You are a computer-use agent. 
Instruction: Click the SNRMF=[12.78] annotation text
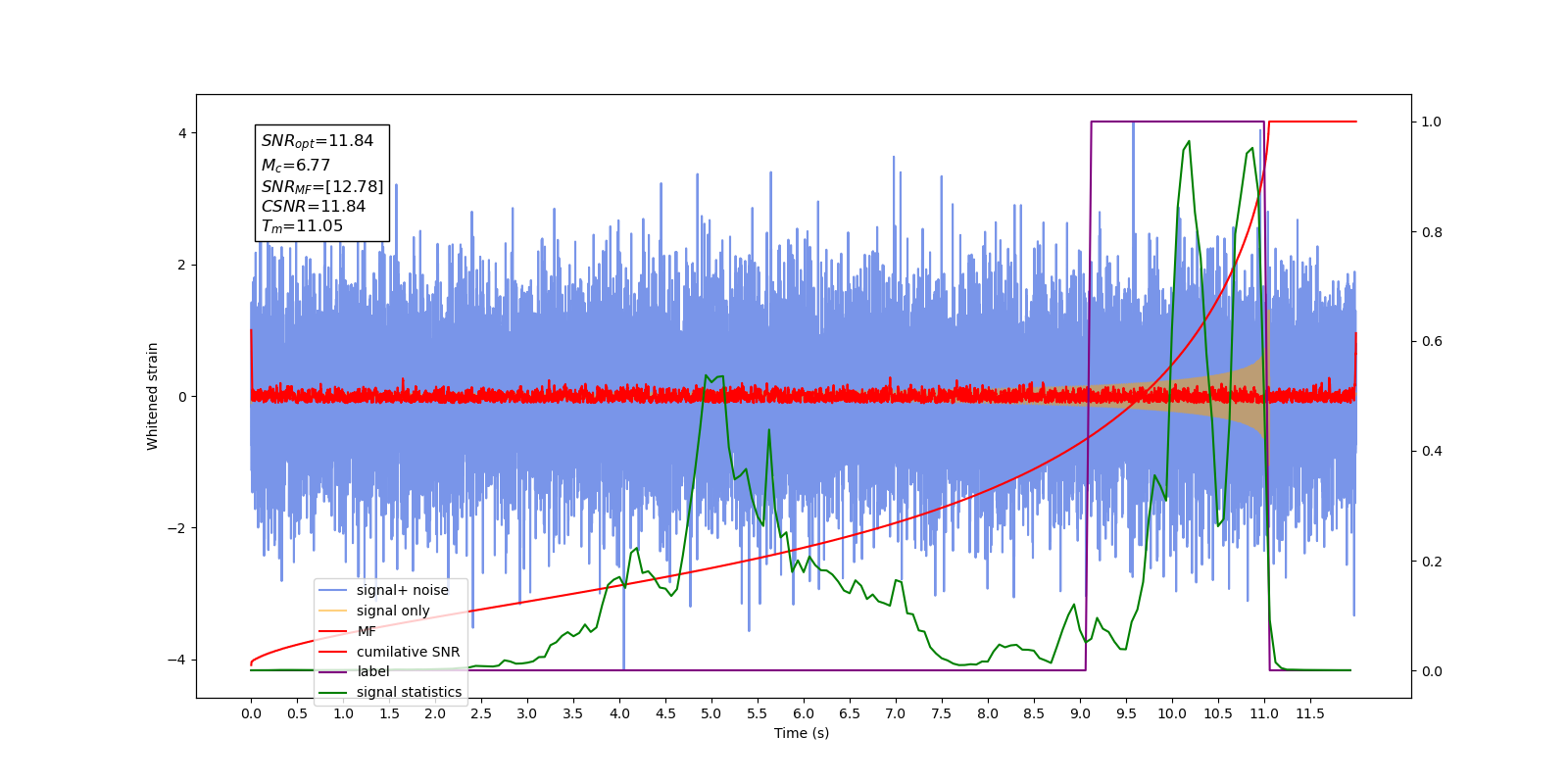click(322, 186)
